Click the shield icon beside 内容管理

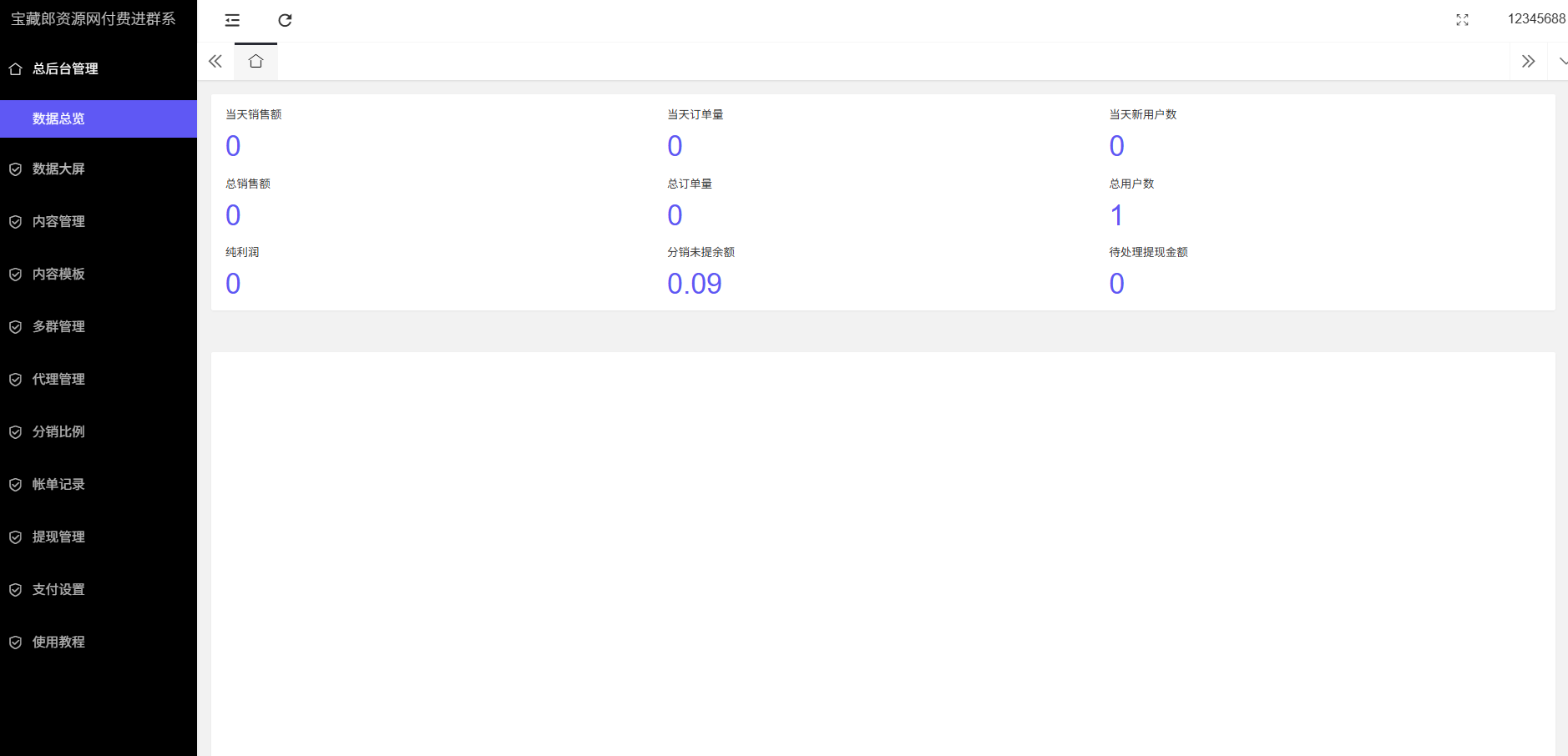click(15, 222)
